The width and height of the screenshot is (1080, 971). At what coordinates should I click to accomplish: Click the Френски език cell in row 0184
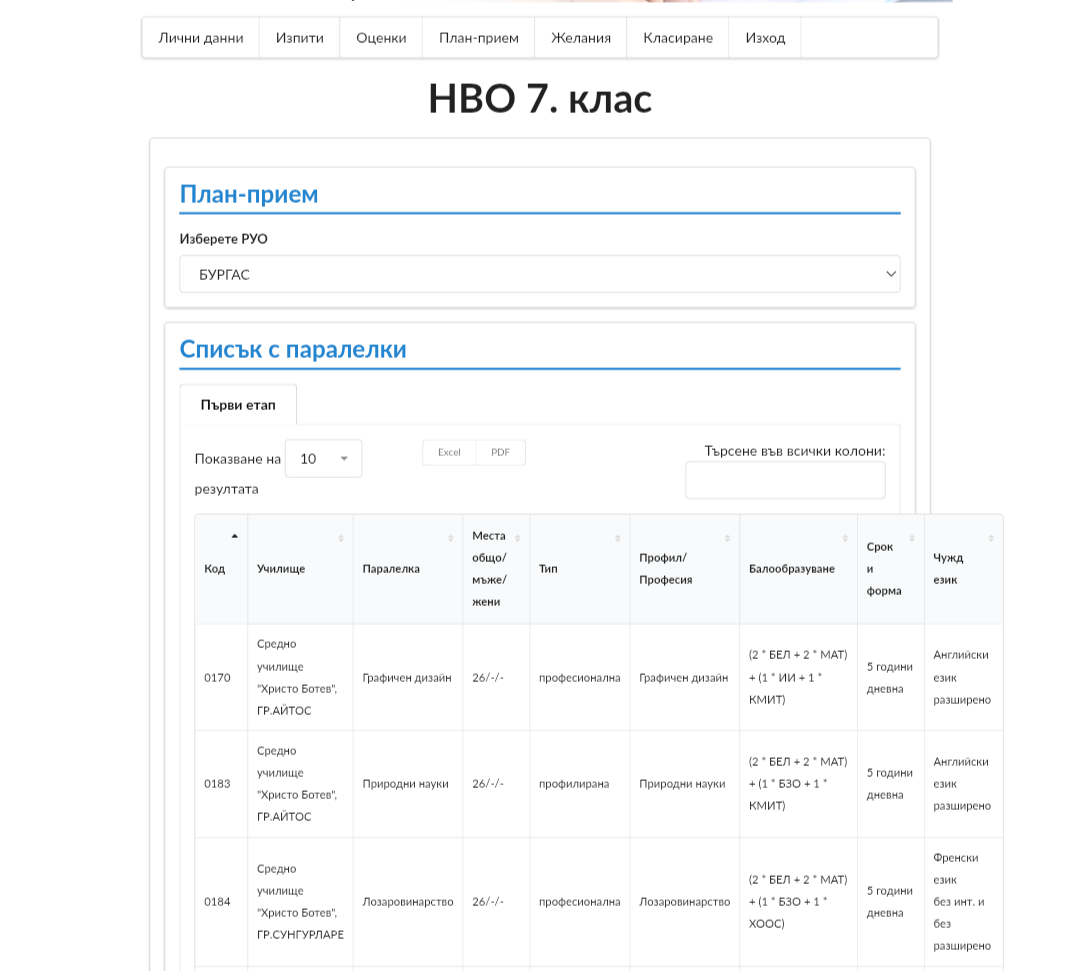[x=964, y=901]
